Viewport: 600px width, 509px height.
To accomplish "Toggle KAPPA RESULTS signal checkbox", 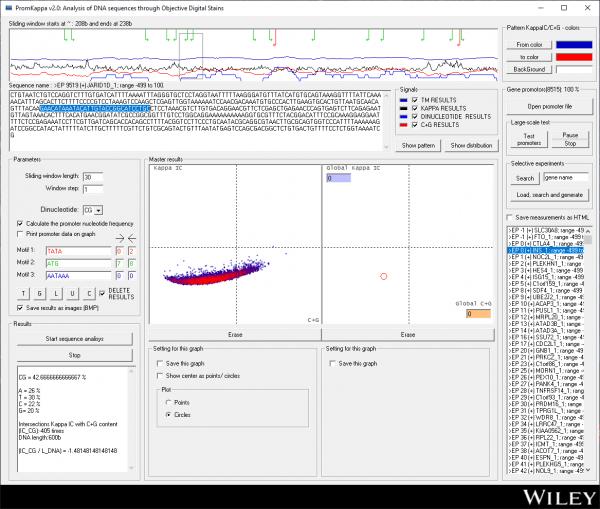I will [x=414, y=108].
